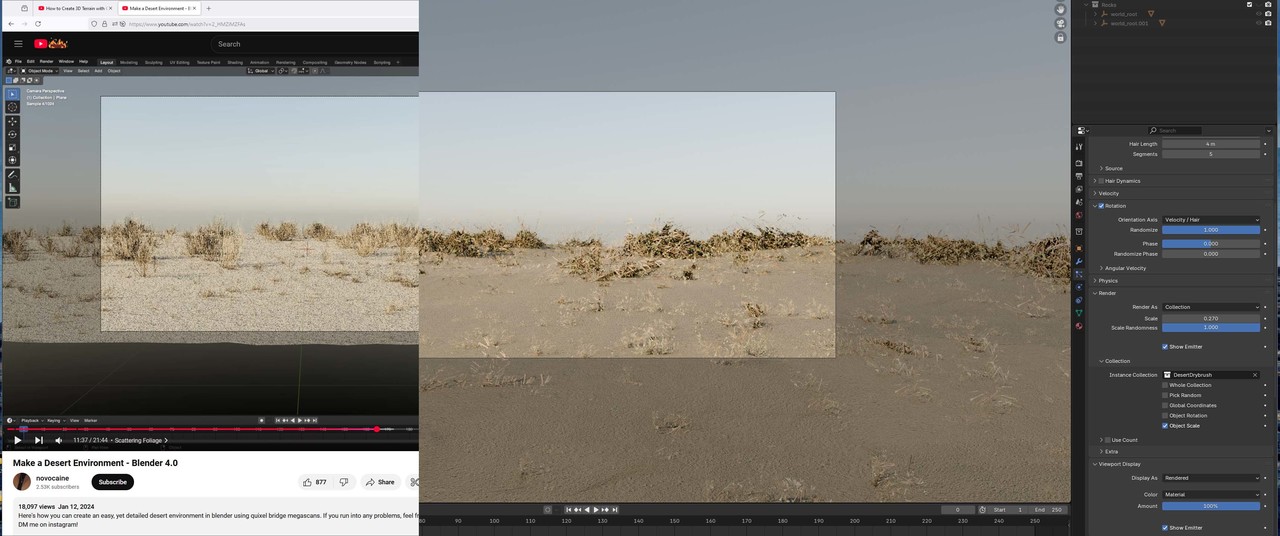
Task: Adjust the Randomize rotation slider
Action: (x=1211, y=230)
